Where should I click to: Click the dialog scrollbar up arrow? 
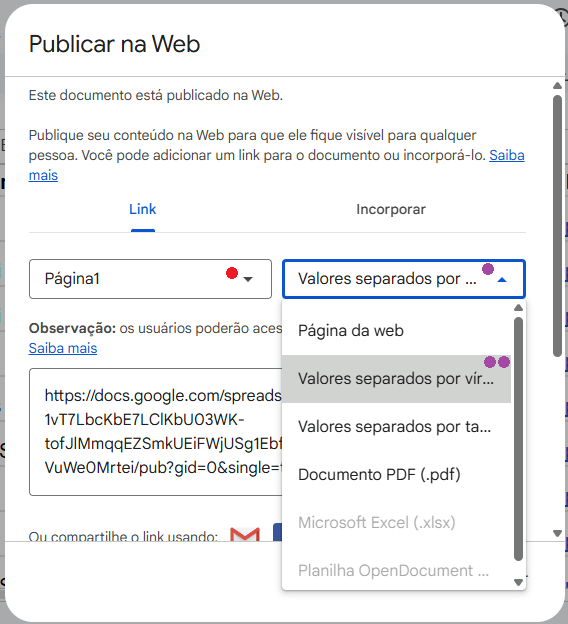tap(557, 86)
